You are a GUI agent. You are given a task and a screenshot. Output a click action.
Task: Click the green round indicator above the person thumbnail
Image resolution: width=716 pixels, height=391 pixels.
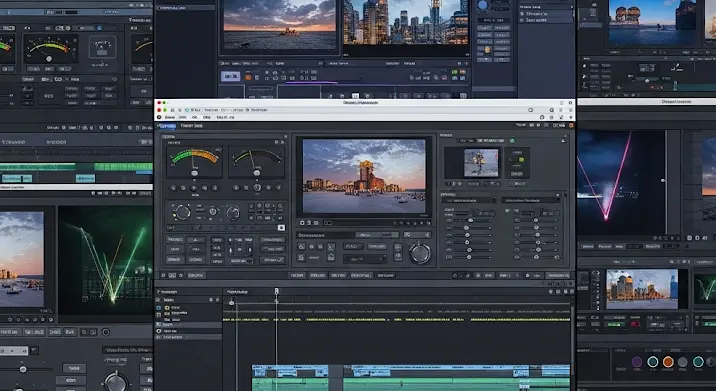click(512, 141)
